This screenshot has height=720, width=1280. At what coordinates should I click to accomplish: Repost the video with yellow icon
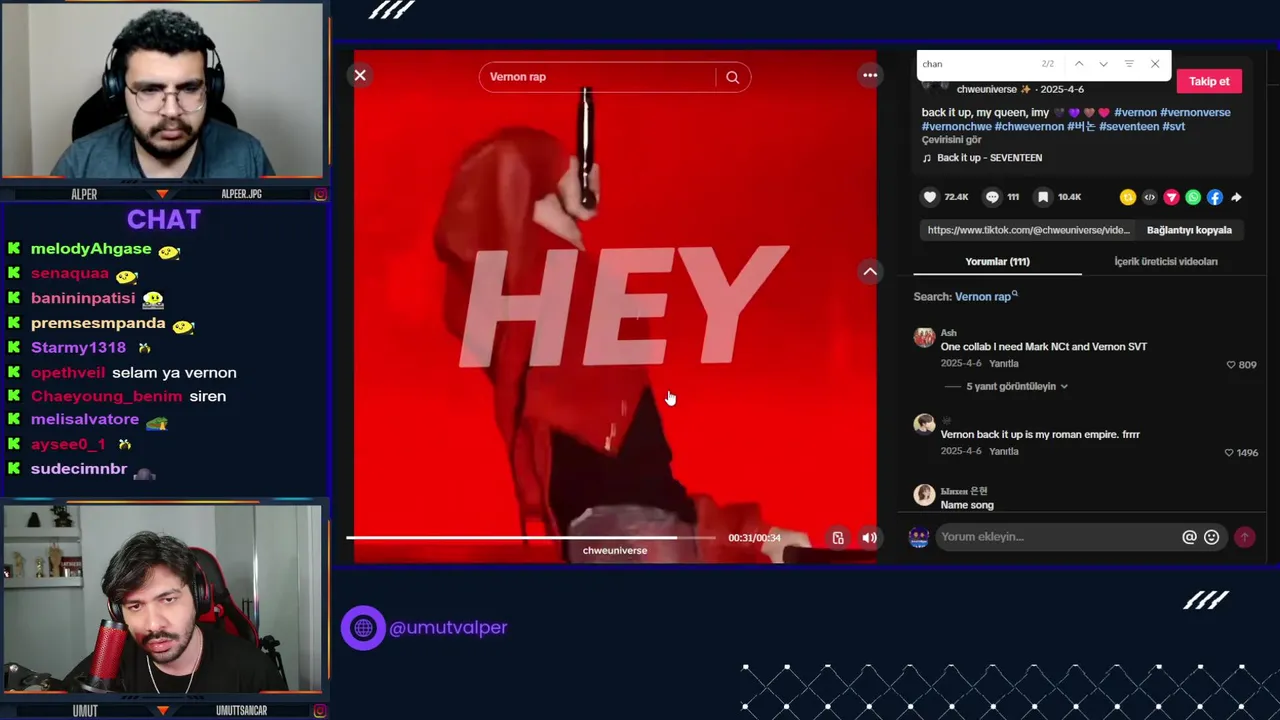coord(1128,197)
